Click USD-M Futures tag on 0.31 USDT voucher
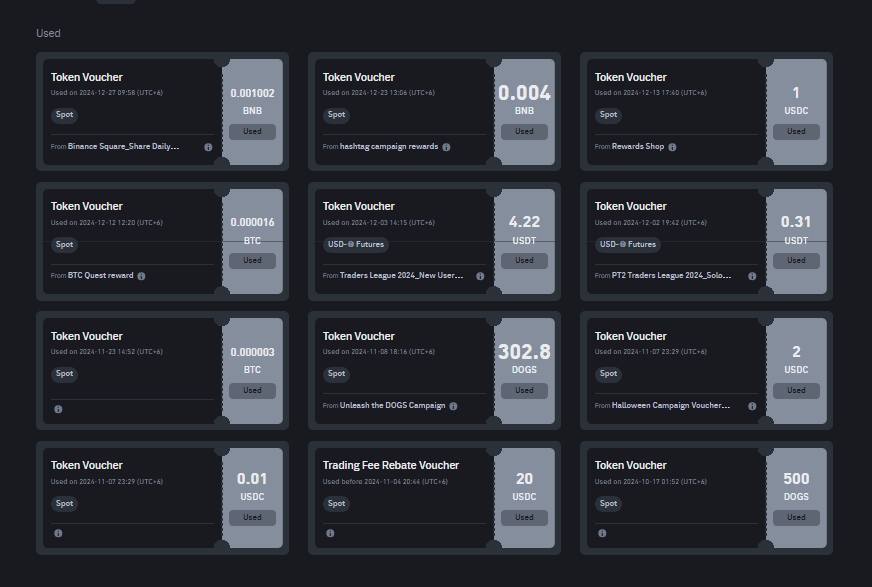The width and height of the screenshot is (872, 587). [x=628, y=245]
